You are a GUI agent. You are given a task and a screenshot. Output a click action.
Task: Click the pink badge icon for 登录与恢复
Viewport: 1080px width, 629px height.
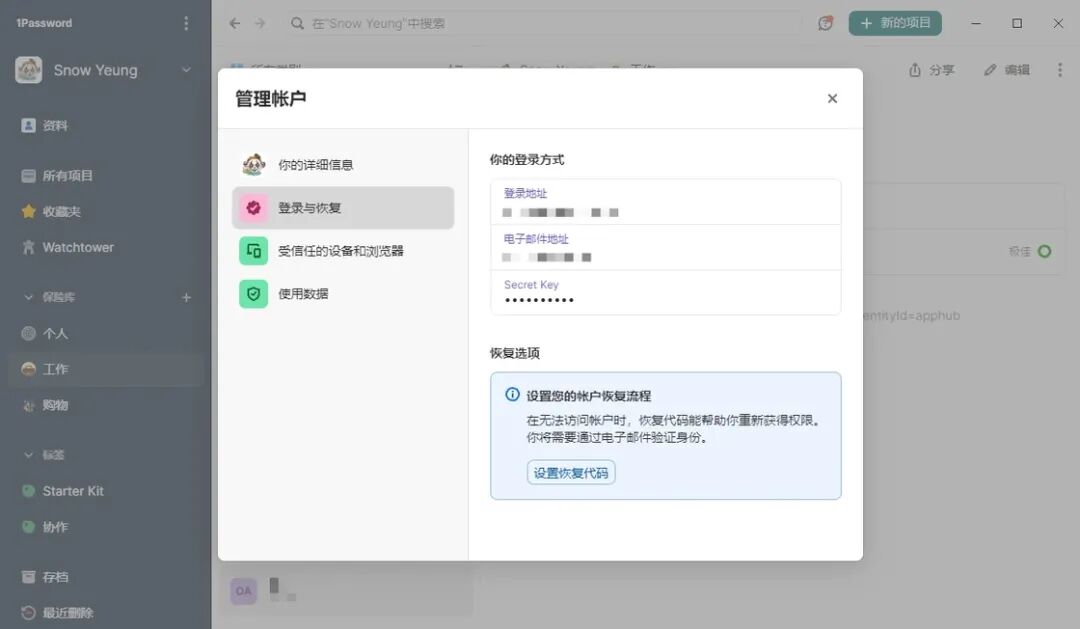pyautogui.click(x=253, y=207)
